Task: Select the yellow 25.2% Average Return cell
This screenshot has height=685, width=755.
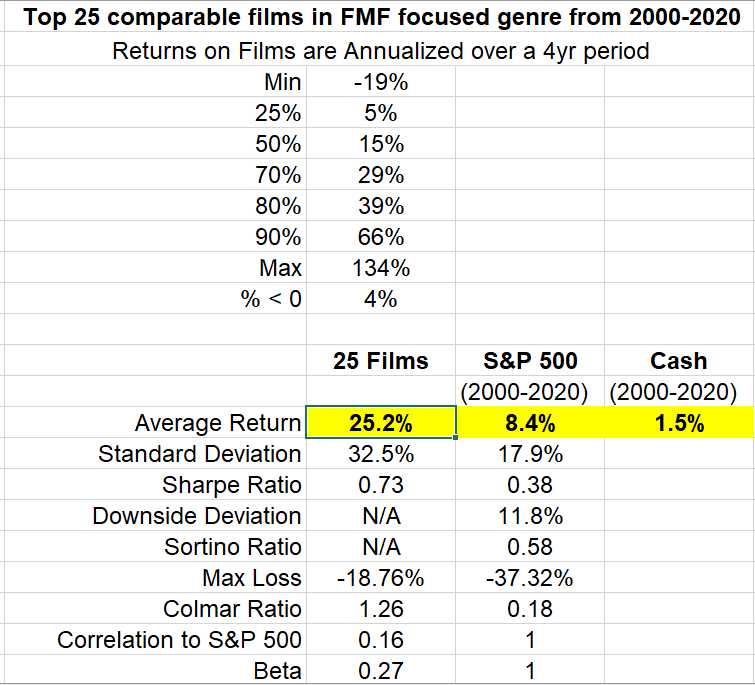Action: (380, 423)
